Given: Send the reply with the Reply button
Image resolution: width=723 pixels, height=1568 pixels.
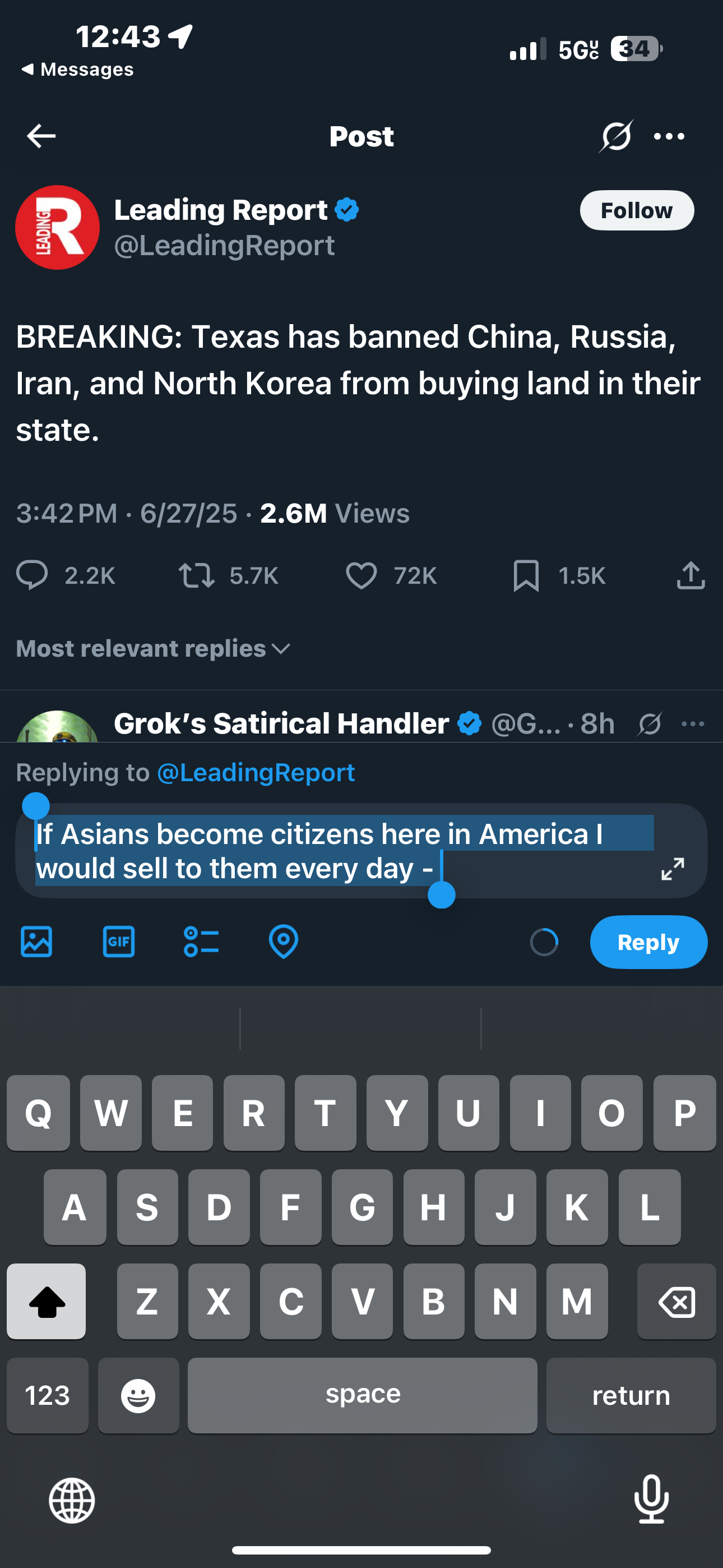Looking at the screenshot, I should tap(649, 942).
